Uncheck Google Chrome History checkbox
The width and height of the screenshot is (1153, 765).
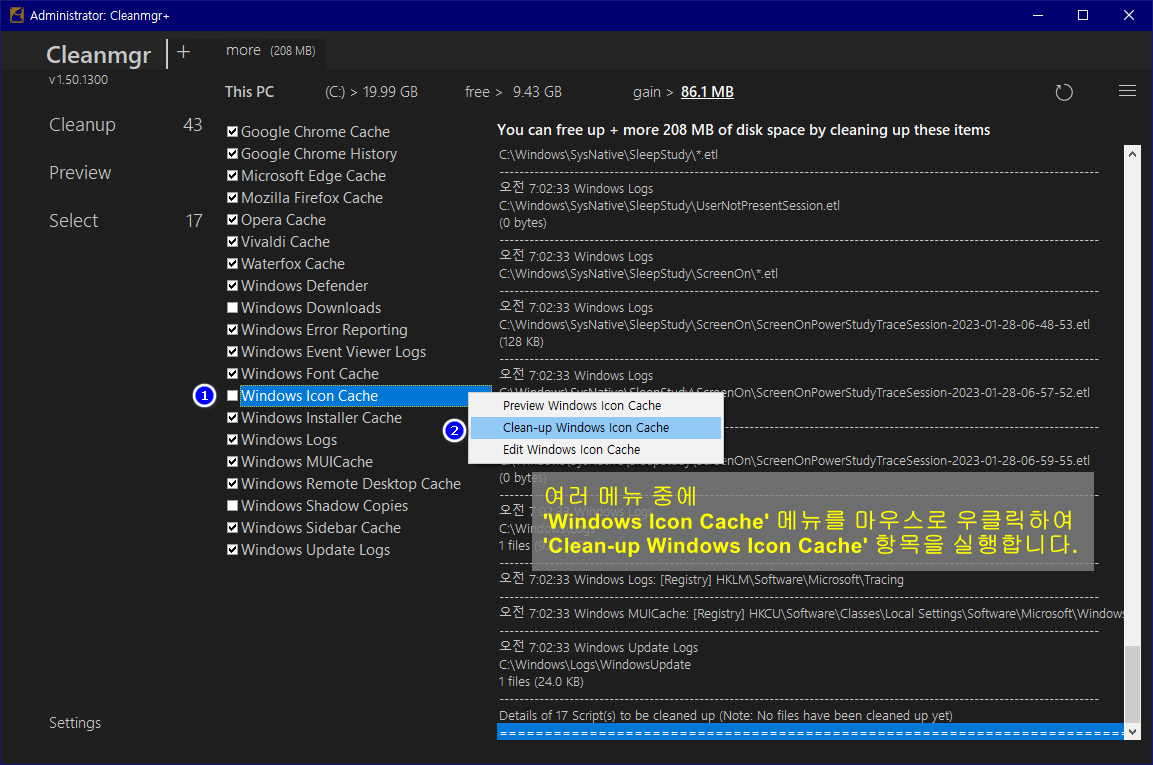[x=232, y=154]
